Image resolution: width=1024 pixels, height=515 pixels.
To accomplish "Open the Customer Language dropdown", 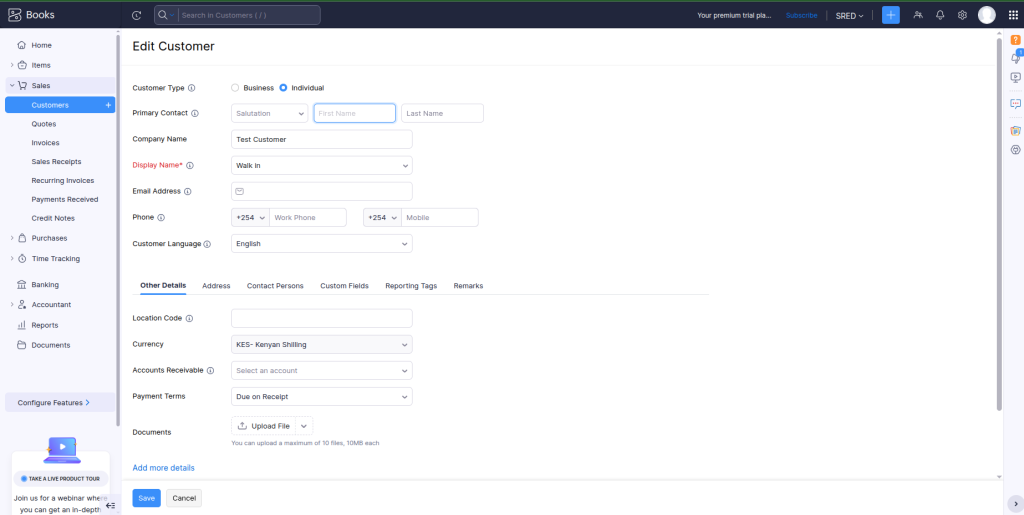I will click(x=322, y=244).
